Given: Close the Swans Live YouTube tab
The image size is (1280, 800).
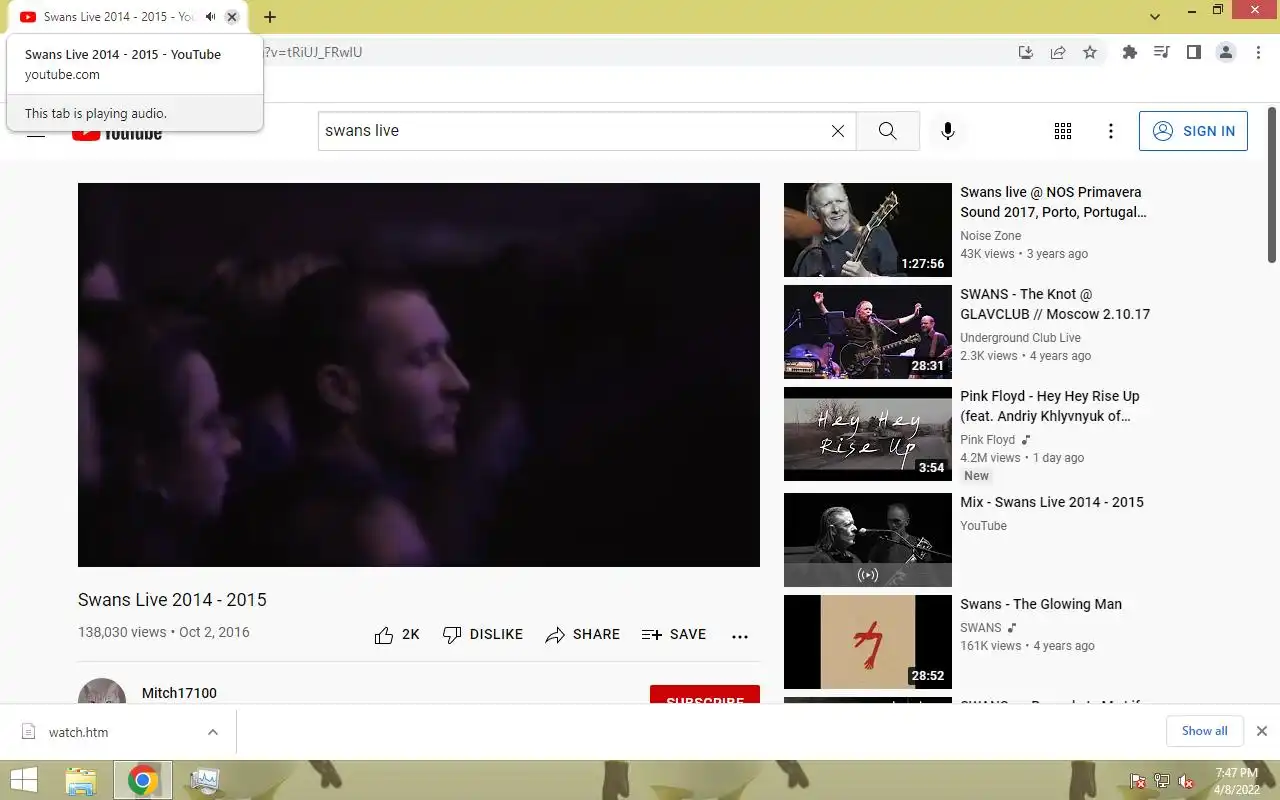Looking at the screenshot, I should click(x=232, y=17).
